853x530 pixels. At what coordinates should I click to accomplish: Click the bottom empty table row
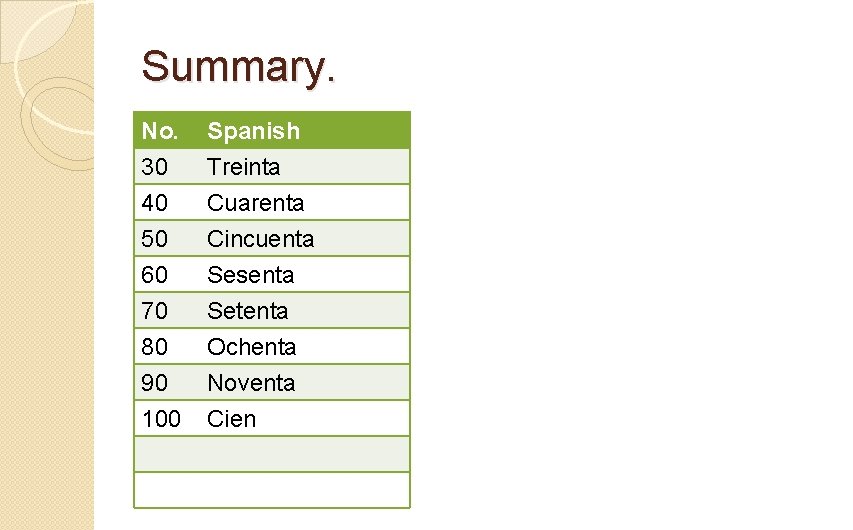click(x=272, y=490)
